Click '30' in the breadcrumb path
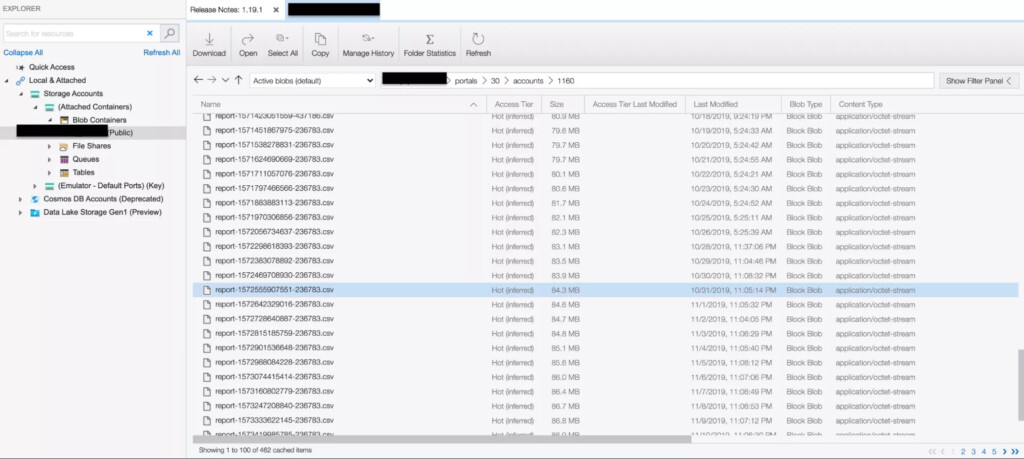The image size is (1024, 459). 495,81
